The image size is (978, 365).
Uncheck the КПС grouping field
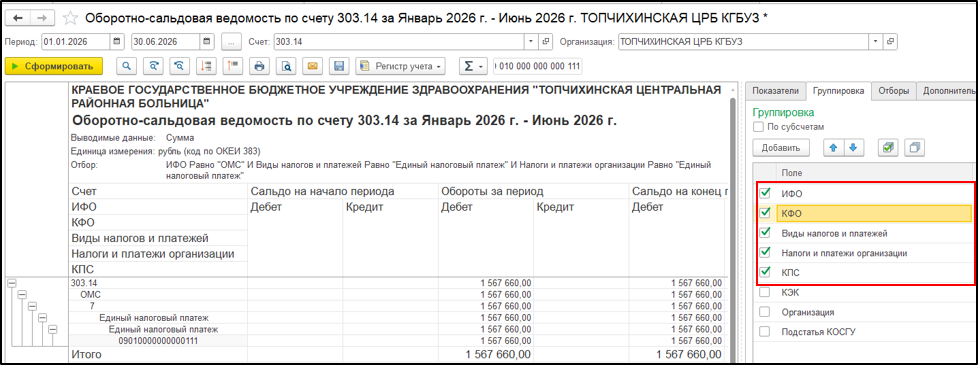pyautogui.click(x=765, y=273)
